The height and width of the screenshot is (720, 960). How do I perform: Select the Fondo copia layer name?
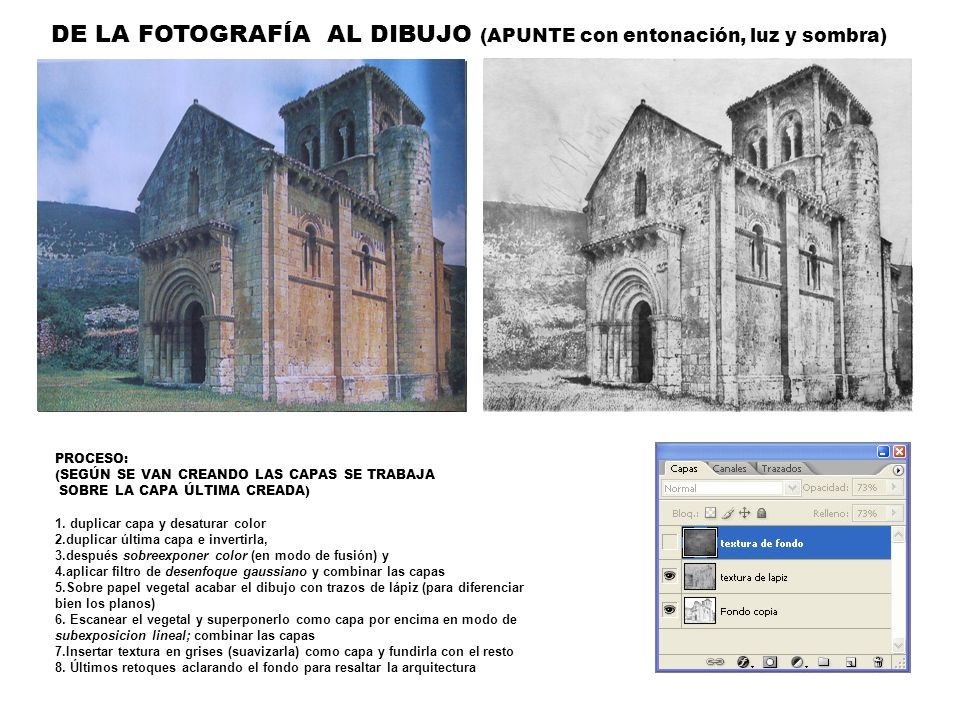(x=748, y=611)
